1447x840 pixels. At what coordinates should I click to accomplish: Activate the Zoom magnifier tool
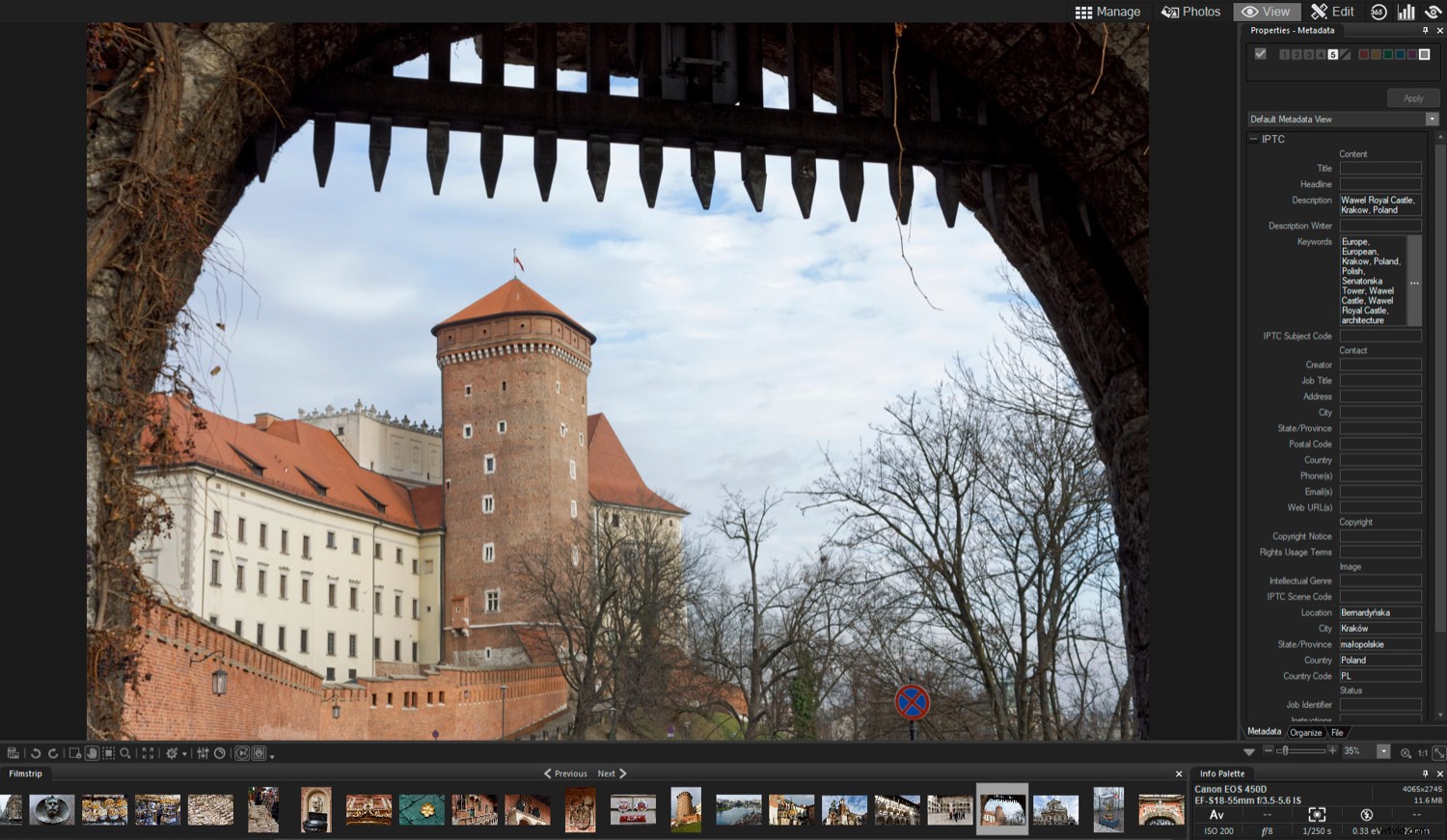[x=125, y=754]
